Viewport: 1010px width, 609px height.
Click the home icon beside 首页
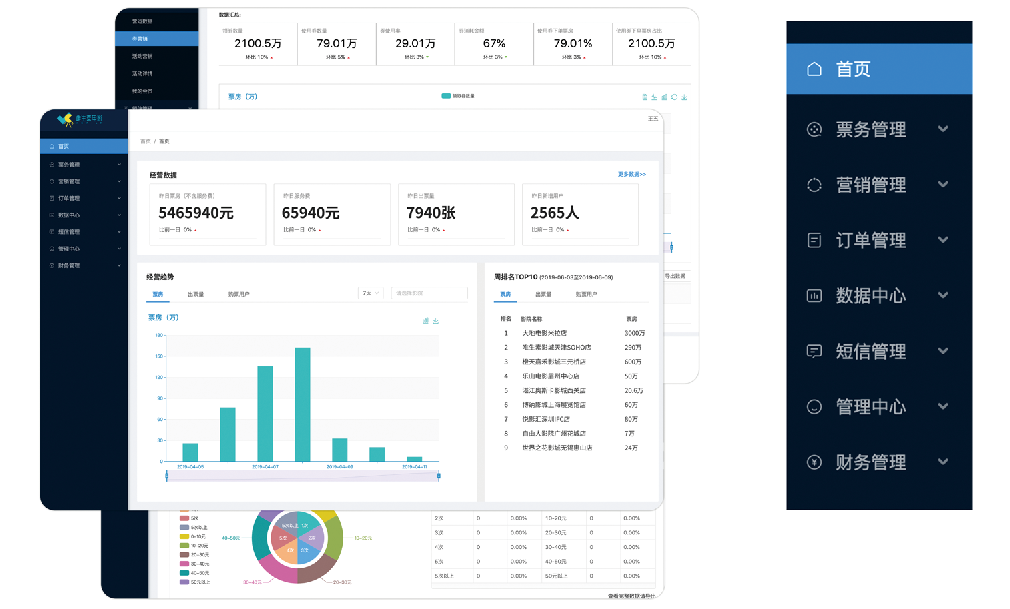(814, 69)
